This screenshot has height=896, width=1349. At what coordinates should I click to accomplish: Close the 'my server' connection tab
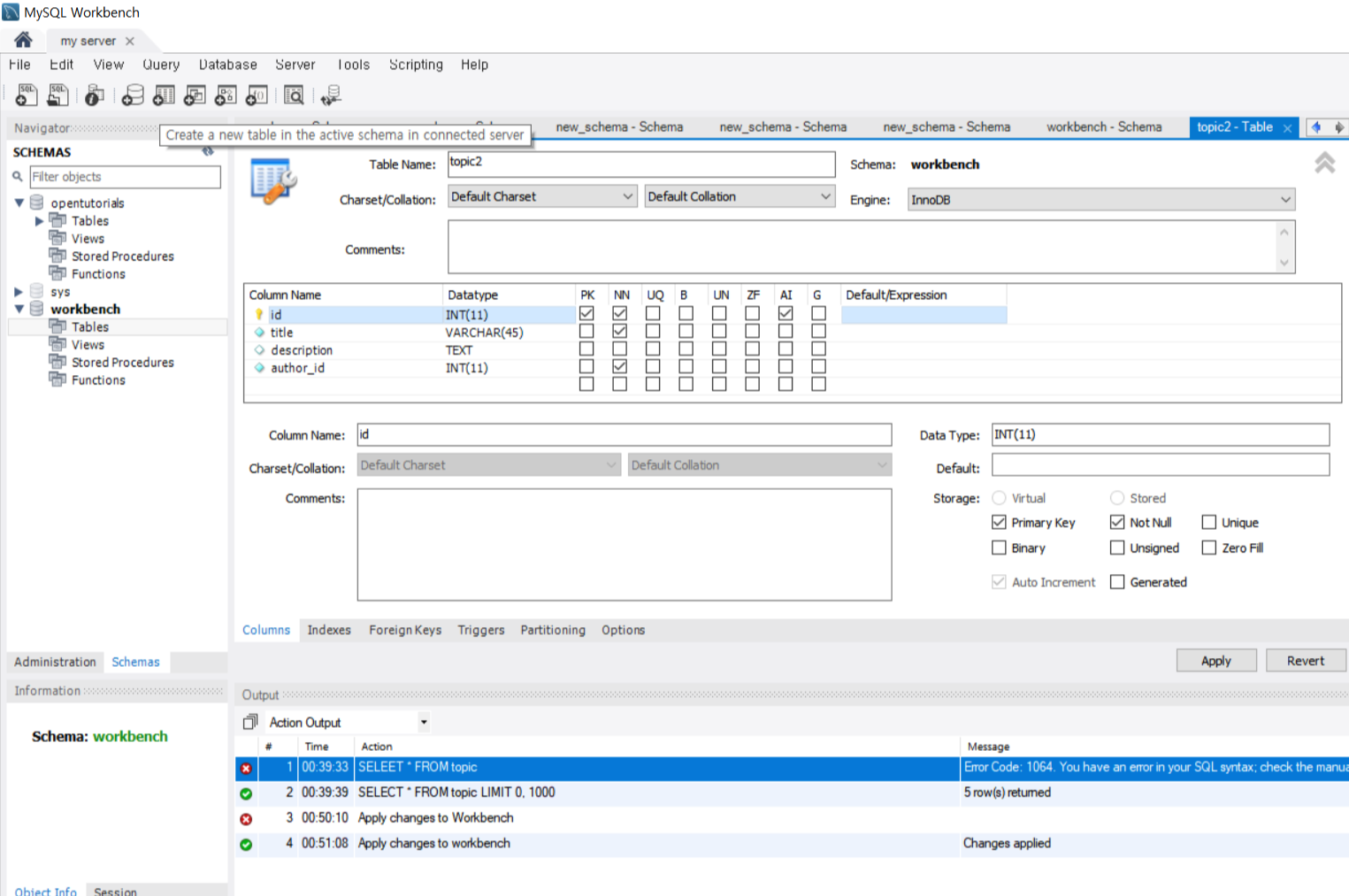point(130,41)
